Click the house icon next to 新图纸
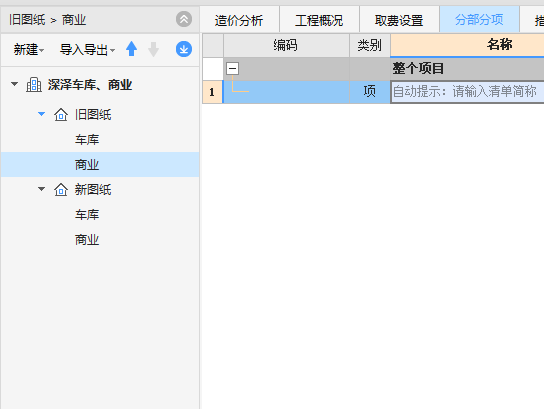The height and width of the screenshot is (409, 544). (x=61, y=190)
